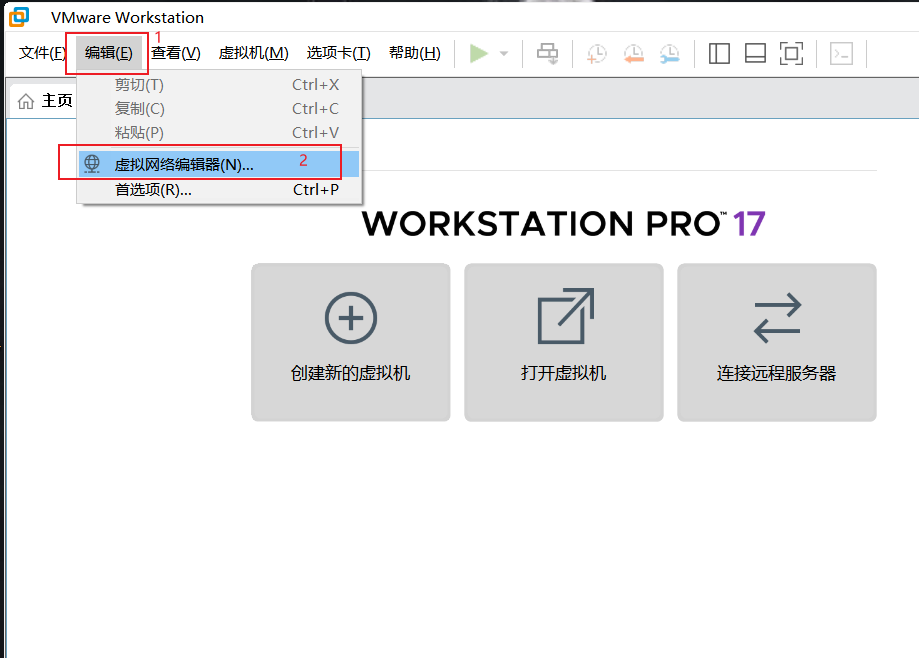Click the house icon on 主页 tab
This screenshot has width=919, height=658.
point(26,101)
